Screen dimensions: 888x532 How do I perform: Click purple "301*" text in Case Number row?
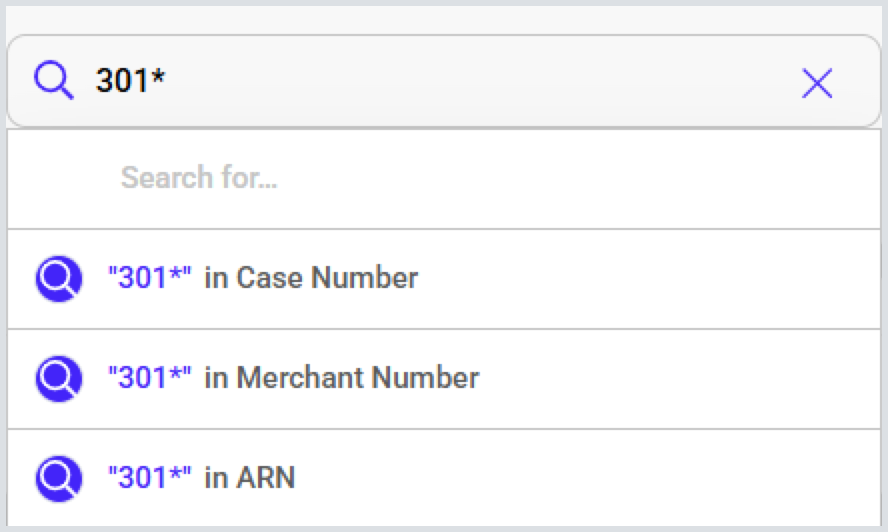click(149, 278)
